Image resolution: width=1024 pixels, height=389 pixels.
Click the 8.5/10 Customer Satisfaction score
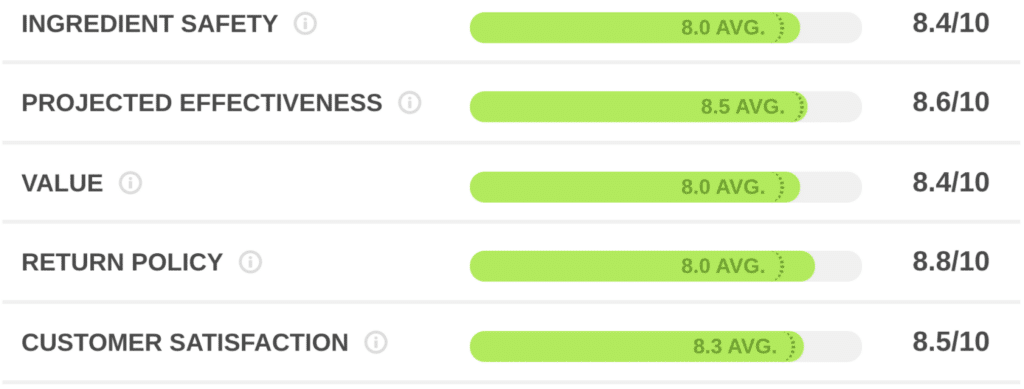pos(951,341)
